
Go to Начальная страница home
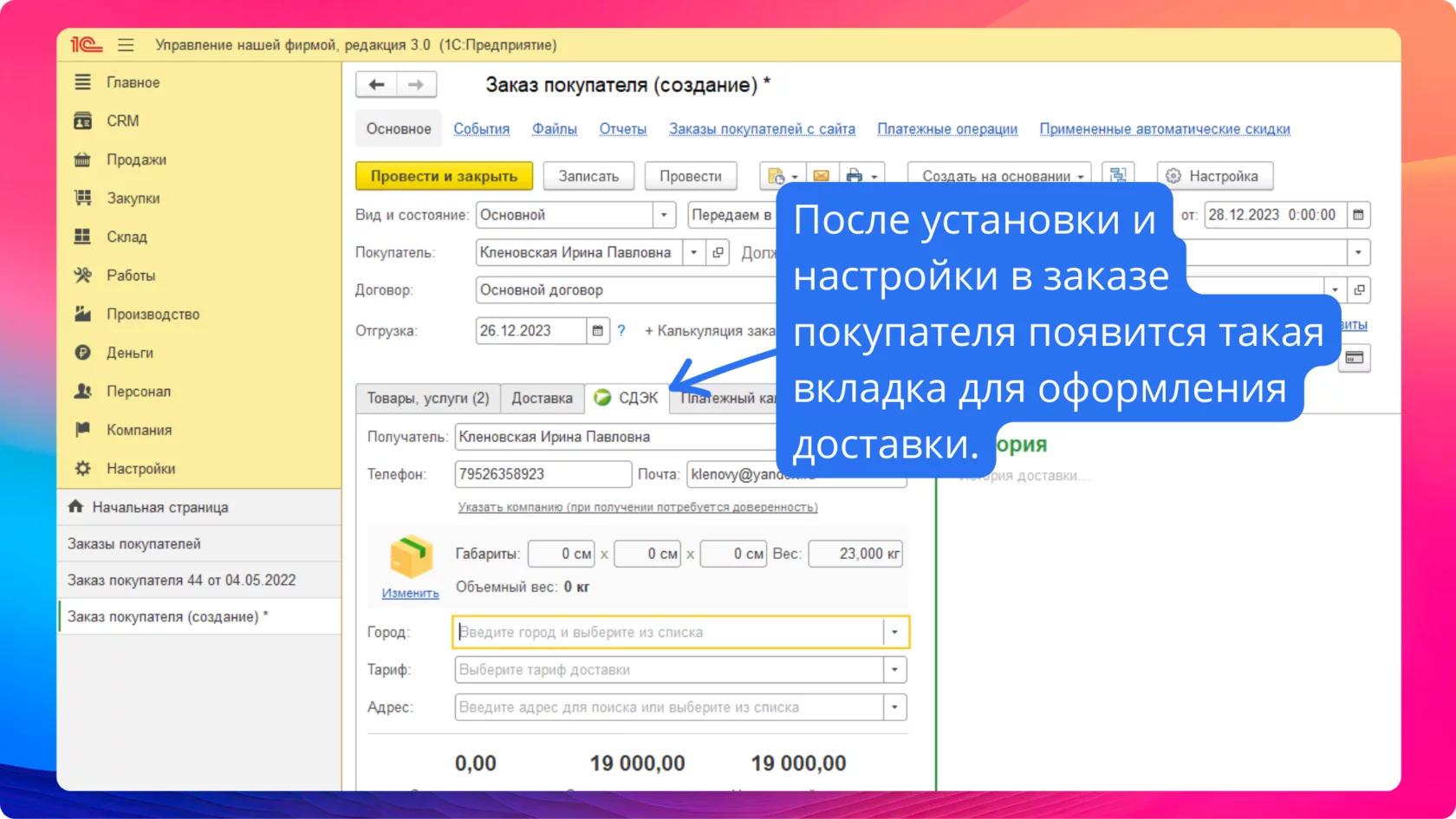pyautogui.click(x=160, y=507)
